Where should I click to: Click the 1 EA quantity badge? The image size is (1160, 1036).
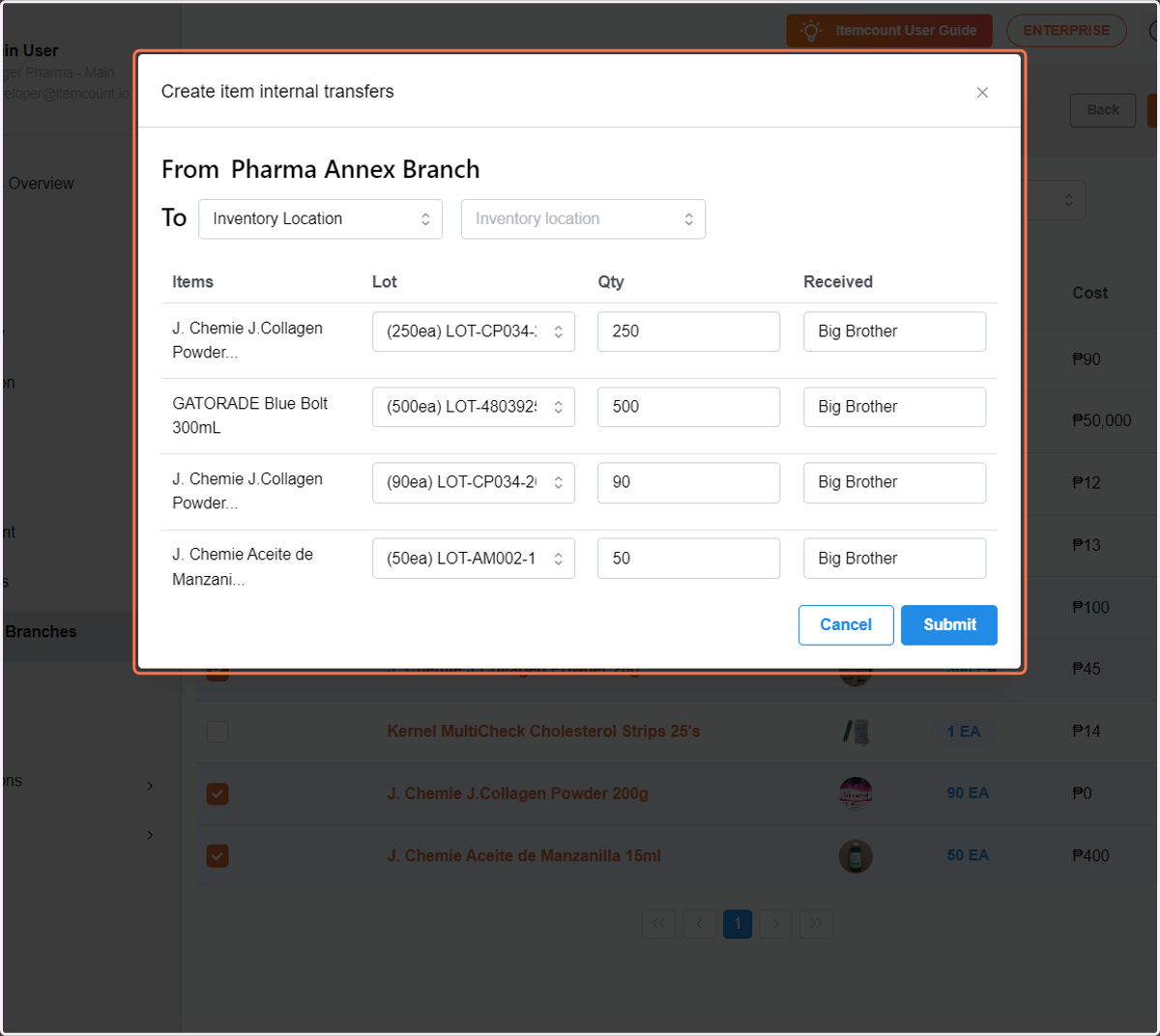click(x=963, y=733)
